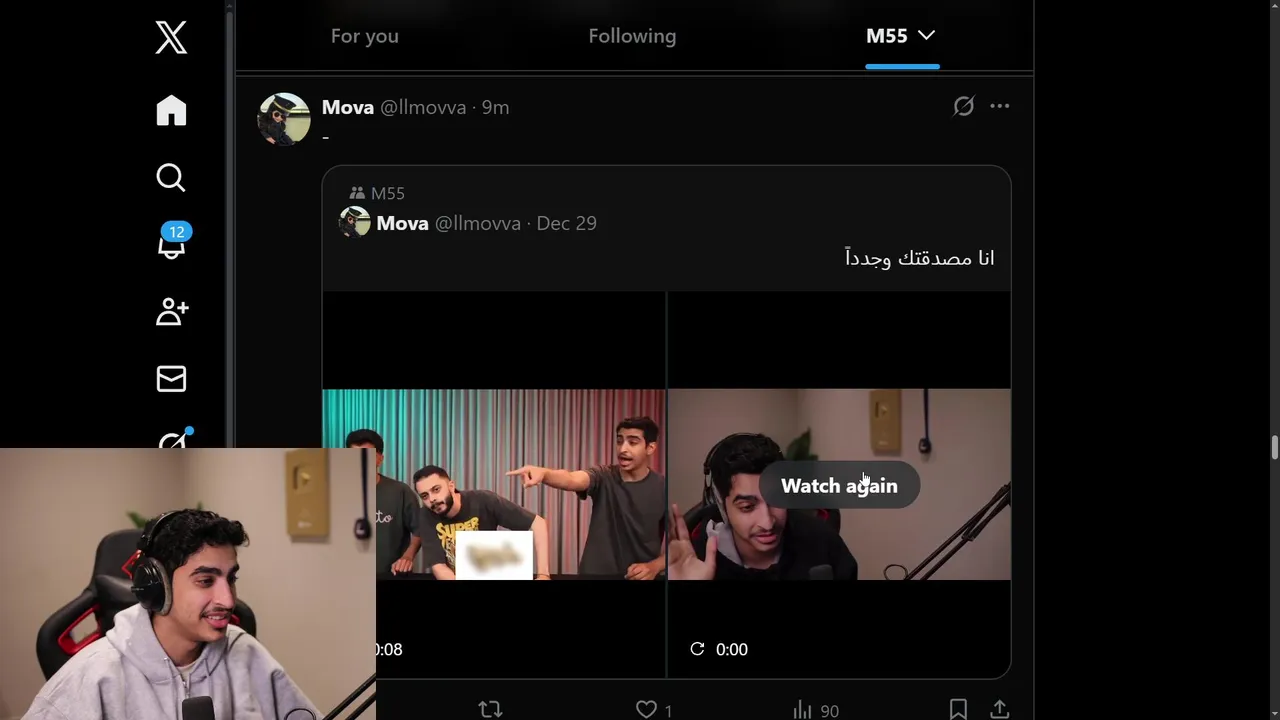
Task: Open Messages envelope icon
Action: tap(171, 379)
